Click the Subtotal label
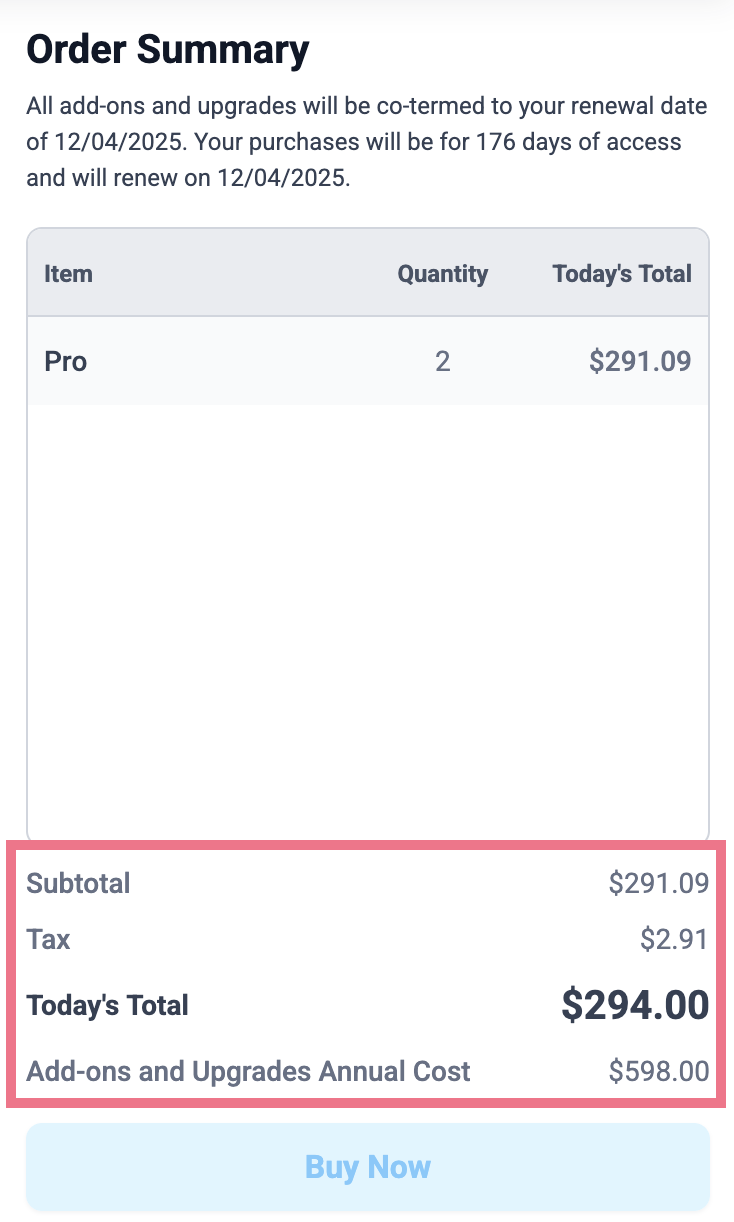Screen dimensions: 734x1222 [78, 883]
